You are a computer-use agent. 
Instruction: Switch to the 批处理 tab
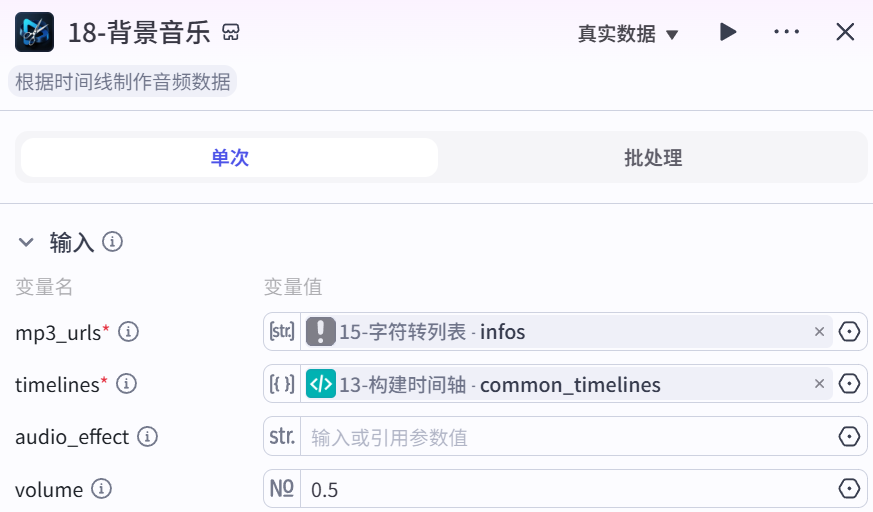click(x=653, y=157)
